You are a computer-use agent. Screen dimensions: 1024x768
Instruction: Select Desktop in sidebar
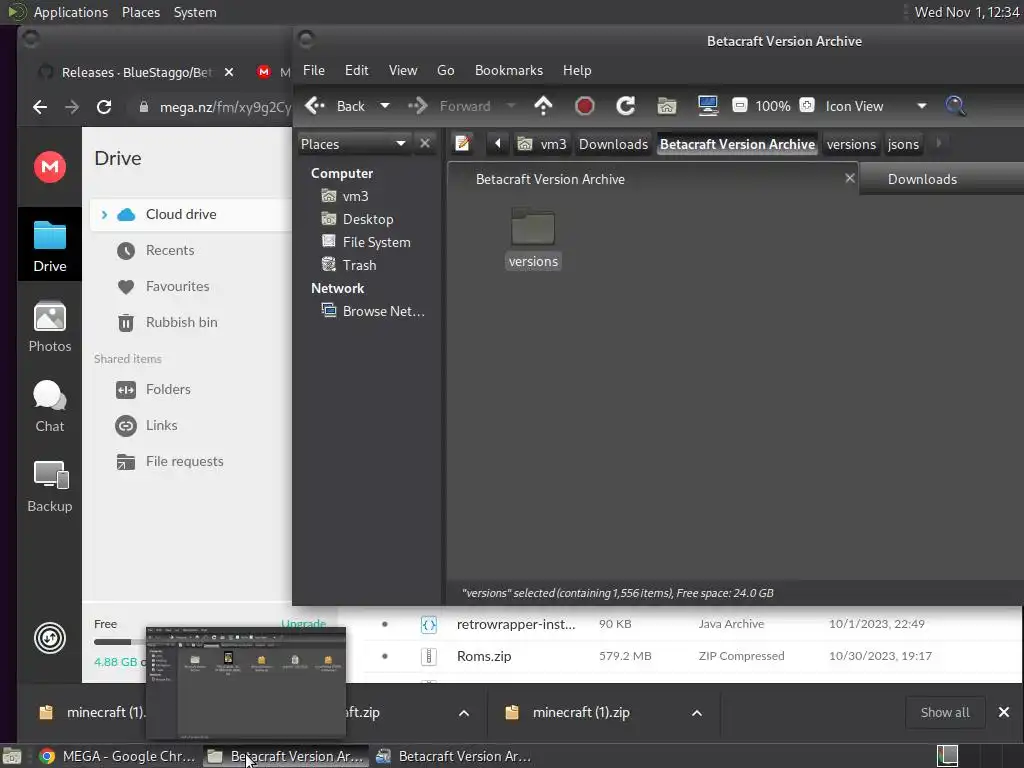tap(368, 219)
